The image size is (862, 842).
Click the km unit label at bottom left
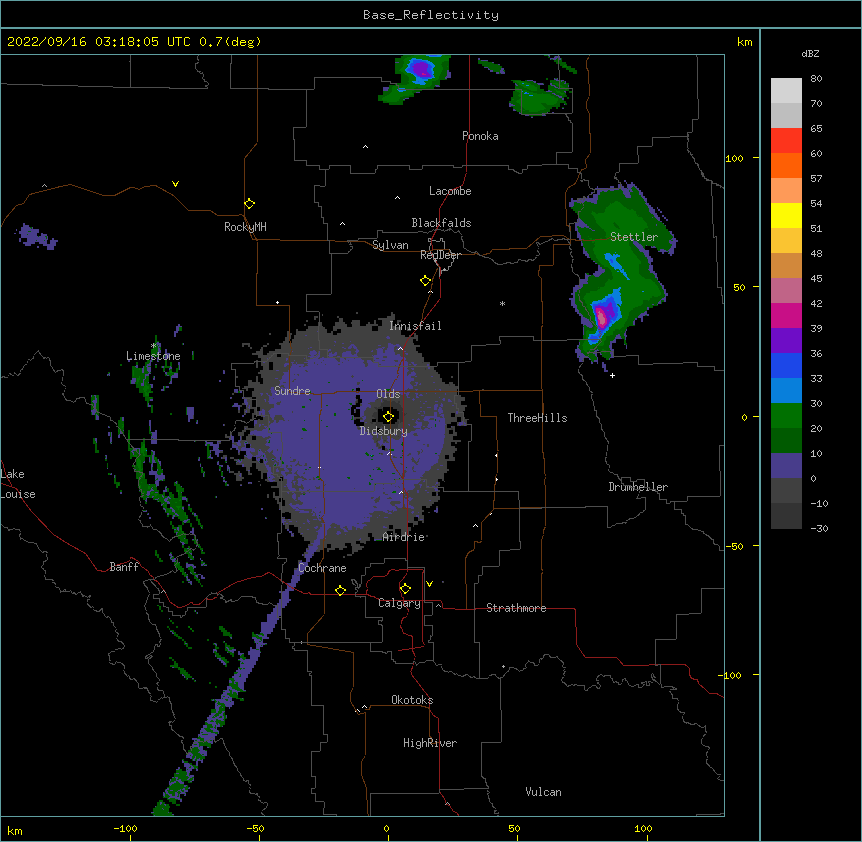pos(15,831)
